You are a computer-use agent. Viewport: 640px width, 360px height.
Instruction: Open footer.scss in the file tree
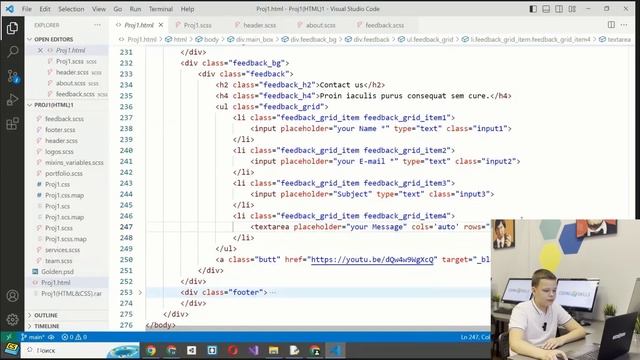click(60, 130)
